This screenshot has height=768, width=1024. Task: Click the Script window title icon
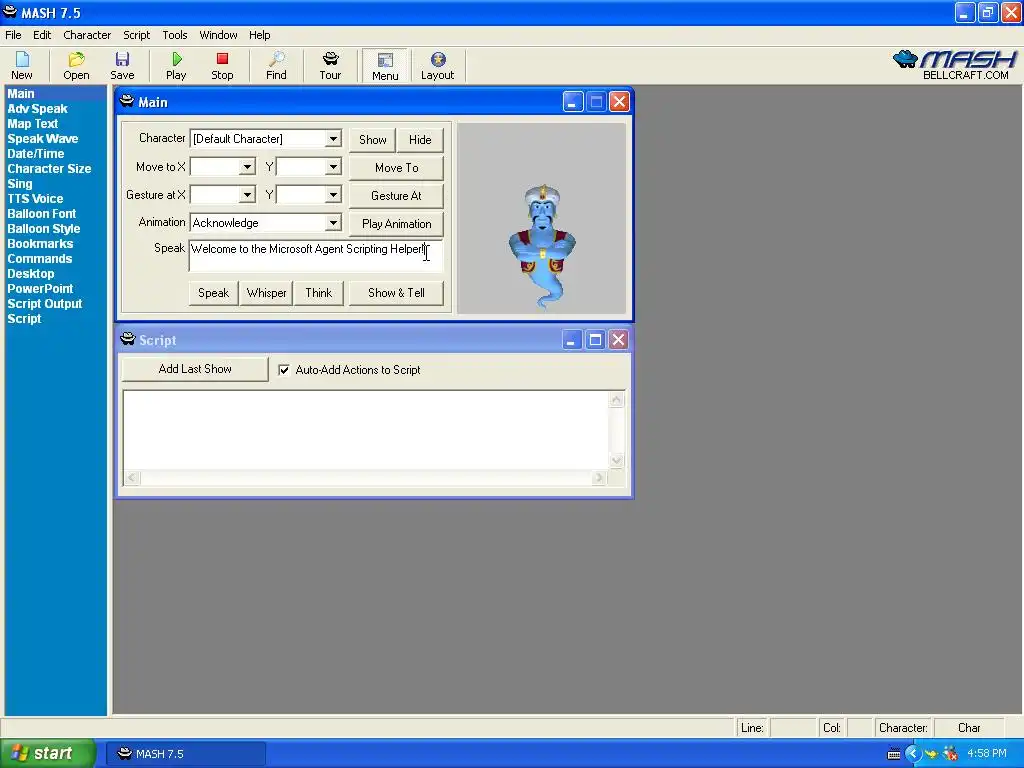(127, 339)
